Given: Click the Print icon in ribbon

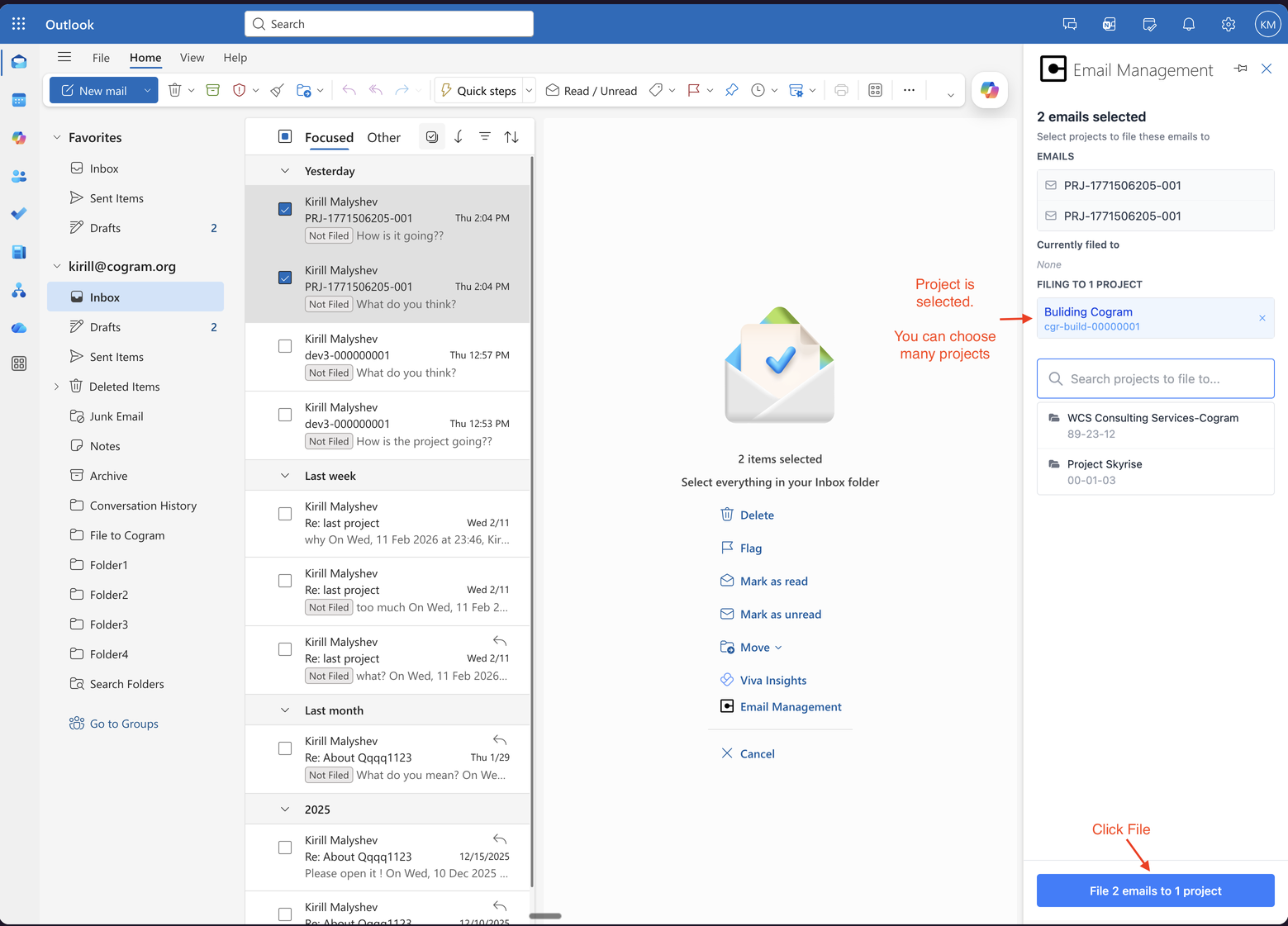Looking at the screenshot, I should pos(841,90).
